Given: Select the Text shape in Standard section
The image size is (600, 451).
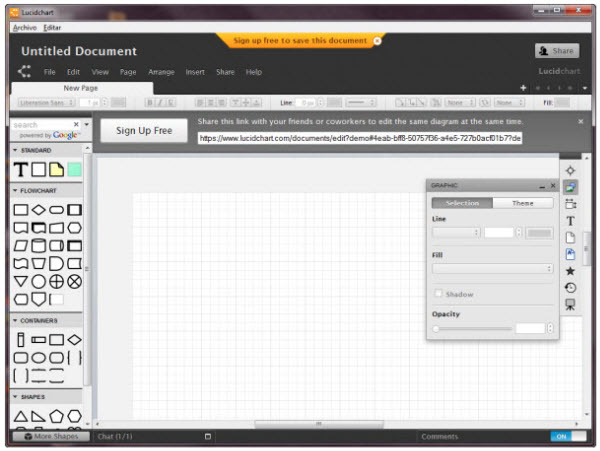Looking at the screenshot, I should click(20, 170).
